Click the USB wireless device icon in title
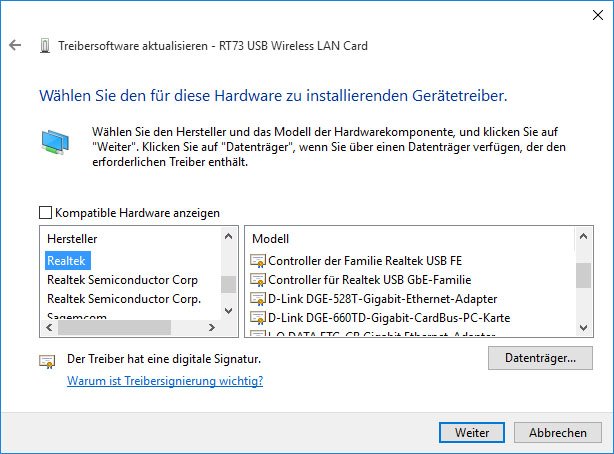The image size is (614, 454). tap(45, 46)
